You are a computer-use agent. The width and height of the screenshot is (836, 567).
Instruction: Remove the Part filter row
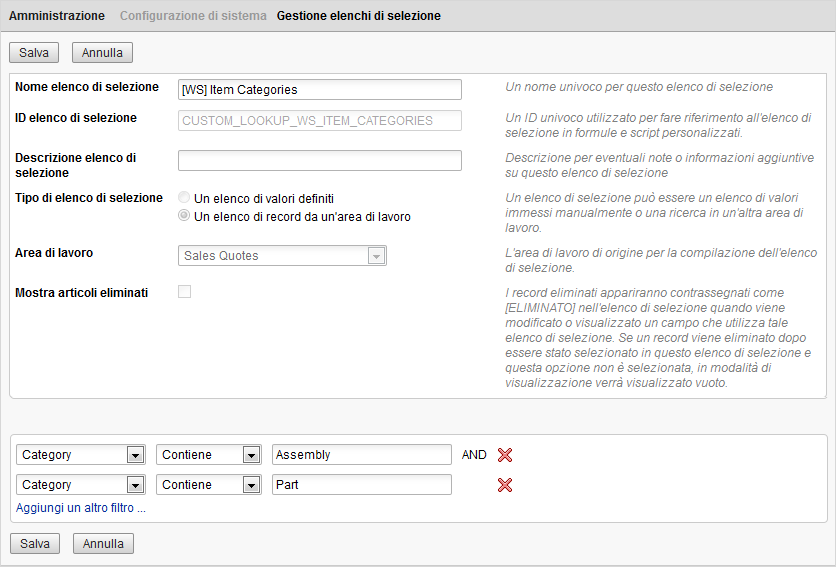point(505,485)
